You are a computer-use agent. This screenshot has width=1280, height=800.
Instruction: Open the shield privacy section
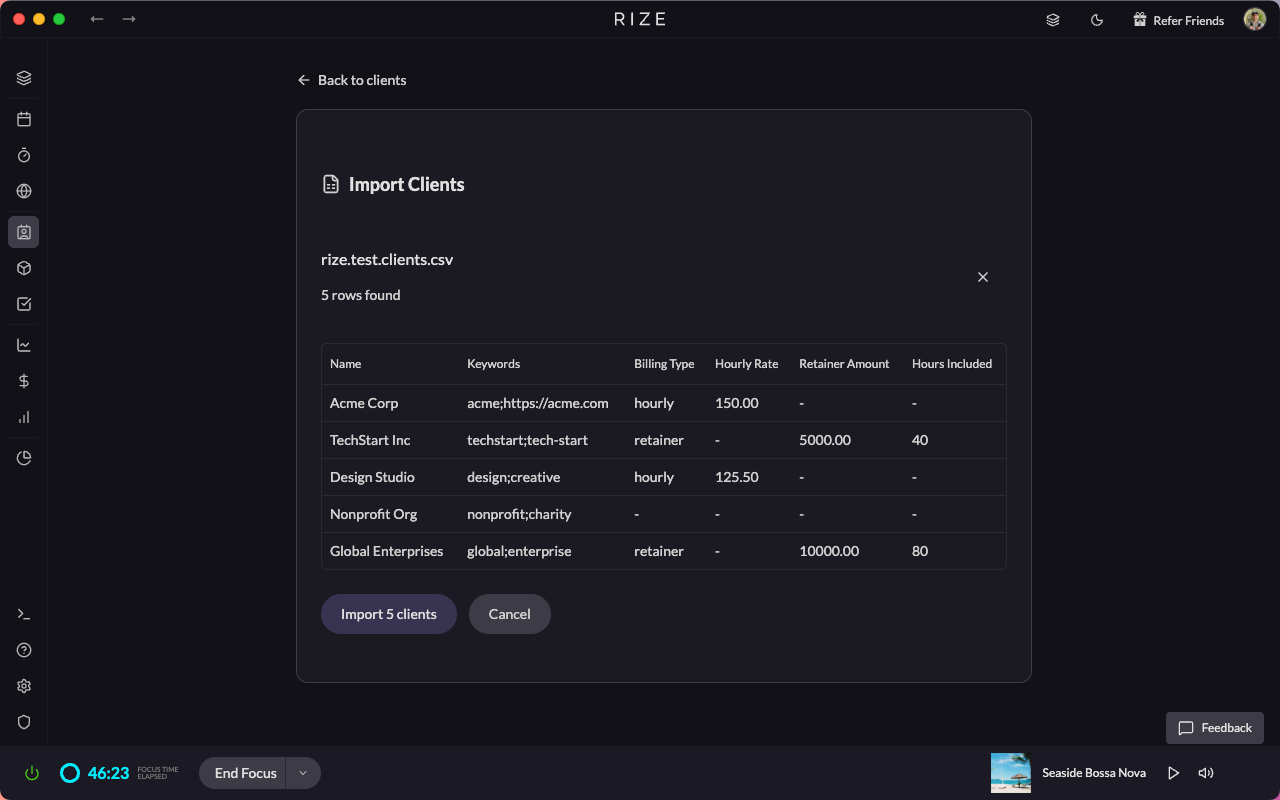tap(24, 722)
